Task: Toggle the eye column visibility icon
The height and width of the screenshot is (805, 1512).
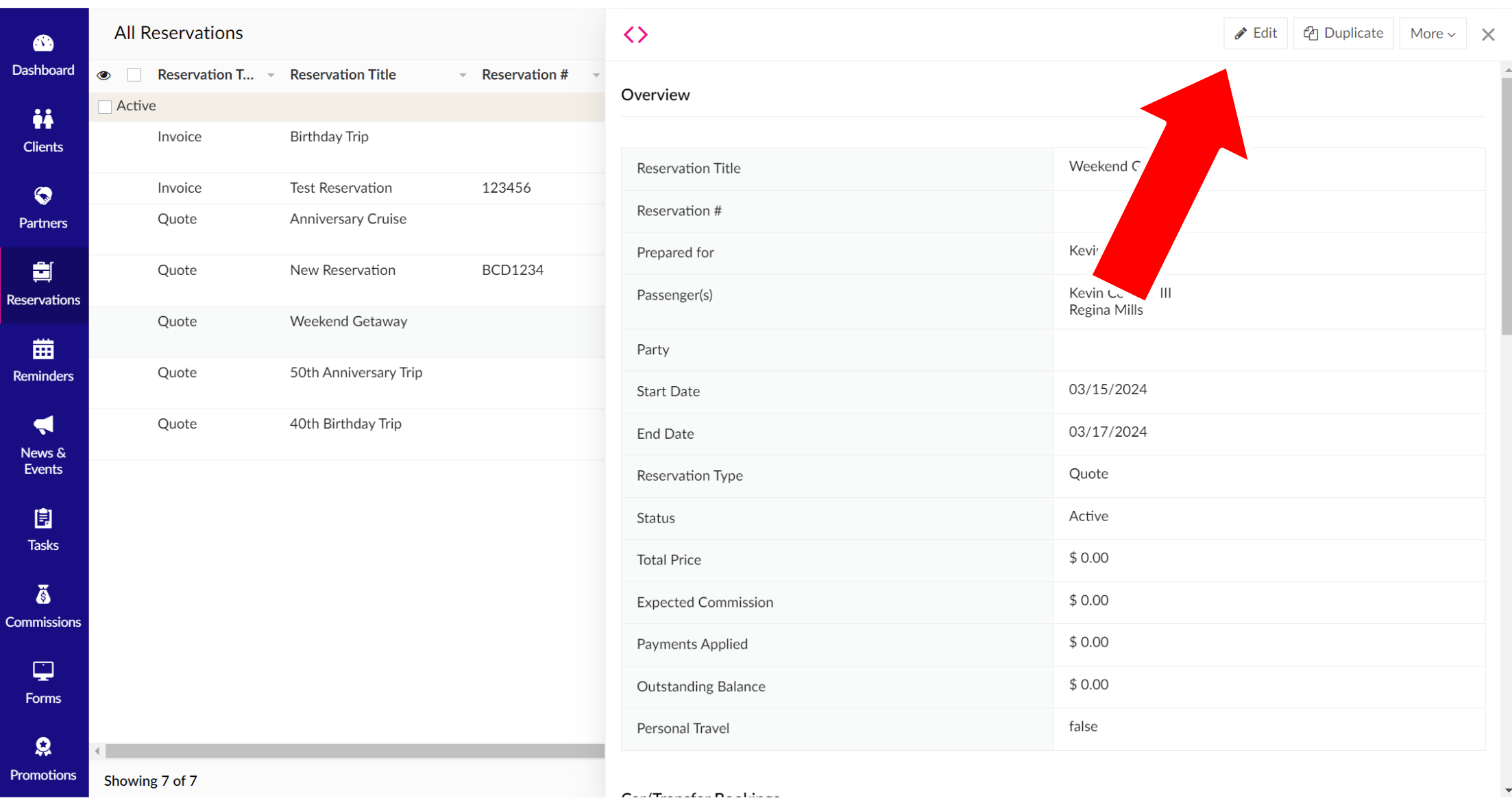Action: [104, 75]
